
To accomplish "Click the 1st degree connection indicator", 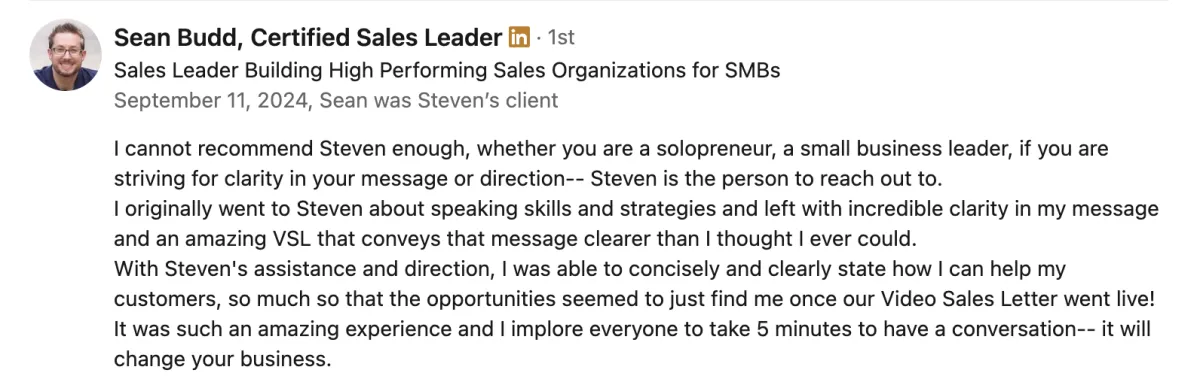I will click(x=560, y=38).
